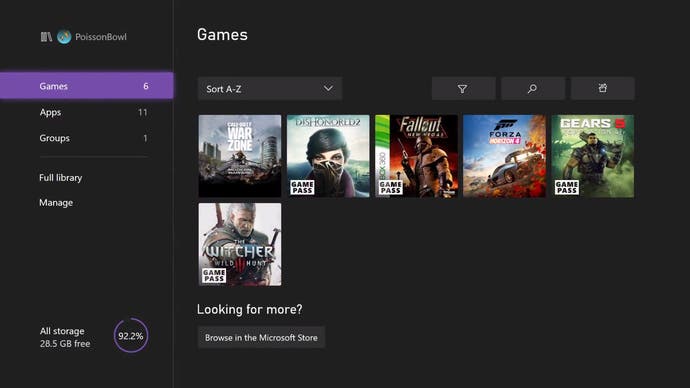Click Game Pass badge on The Witcher
690x388 pixels.
coord(214,275)
